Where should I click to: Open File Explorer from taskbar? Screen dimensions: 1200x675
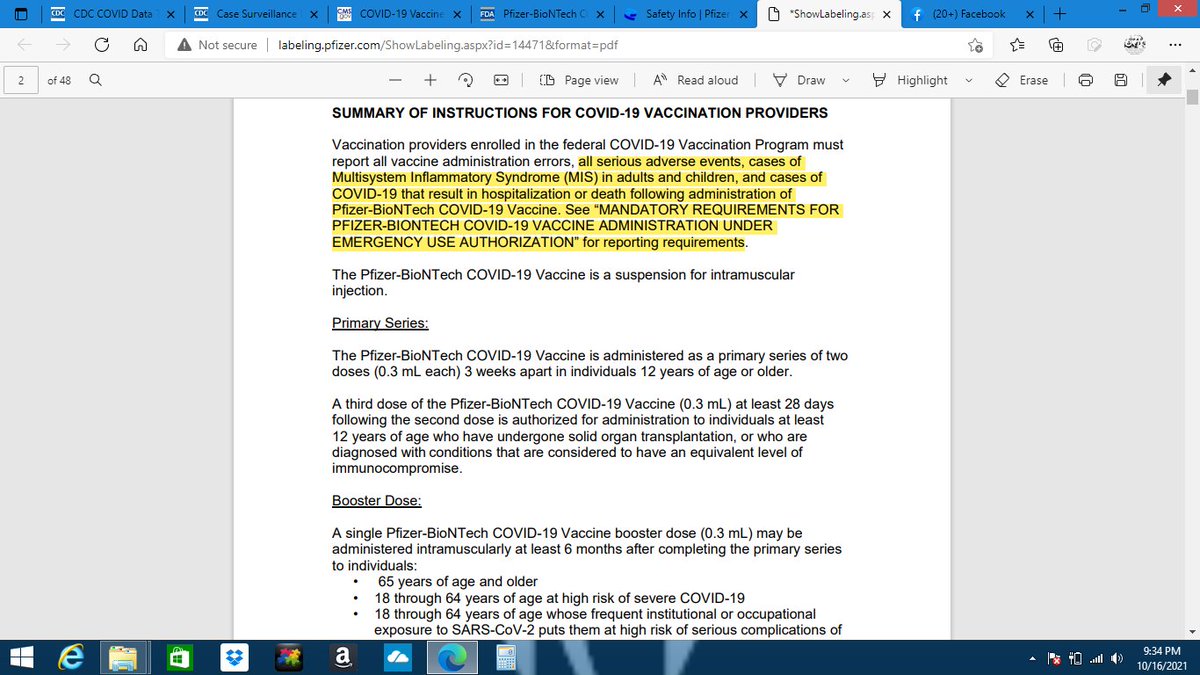pos(123,656)
